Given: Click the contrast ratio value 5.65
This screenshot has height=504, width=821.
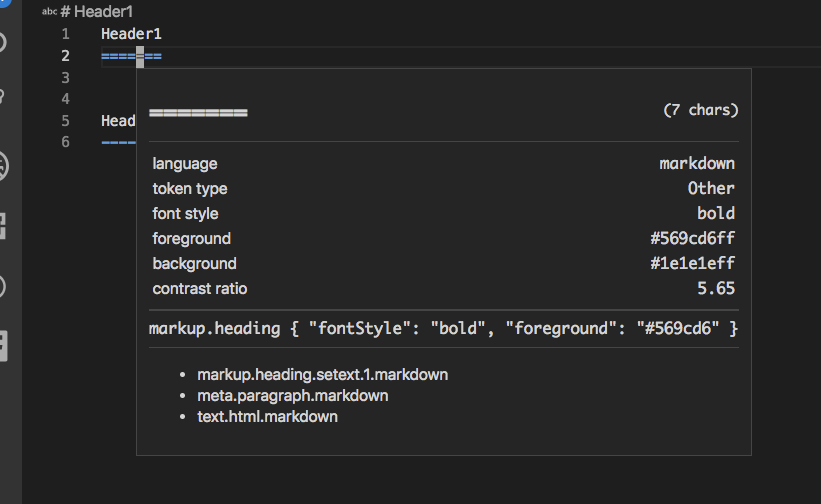Looking at the screenshot, I should pos(717,289).
